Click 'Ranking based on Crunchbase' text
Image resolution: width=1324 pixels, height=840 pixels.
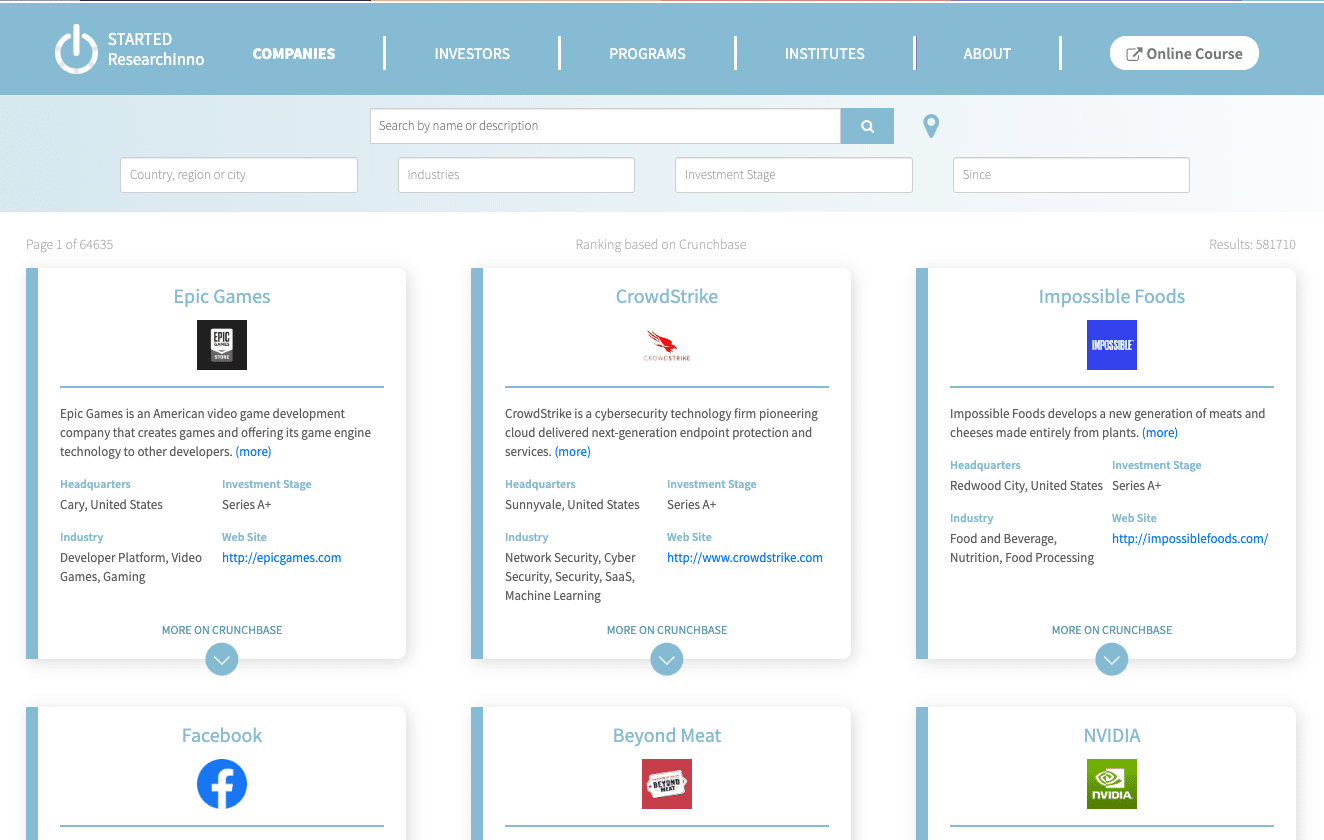point(661,245)
